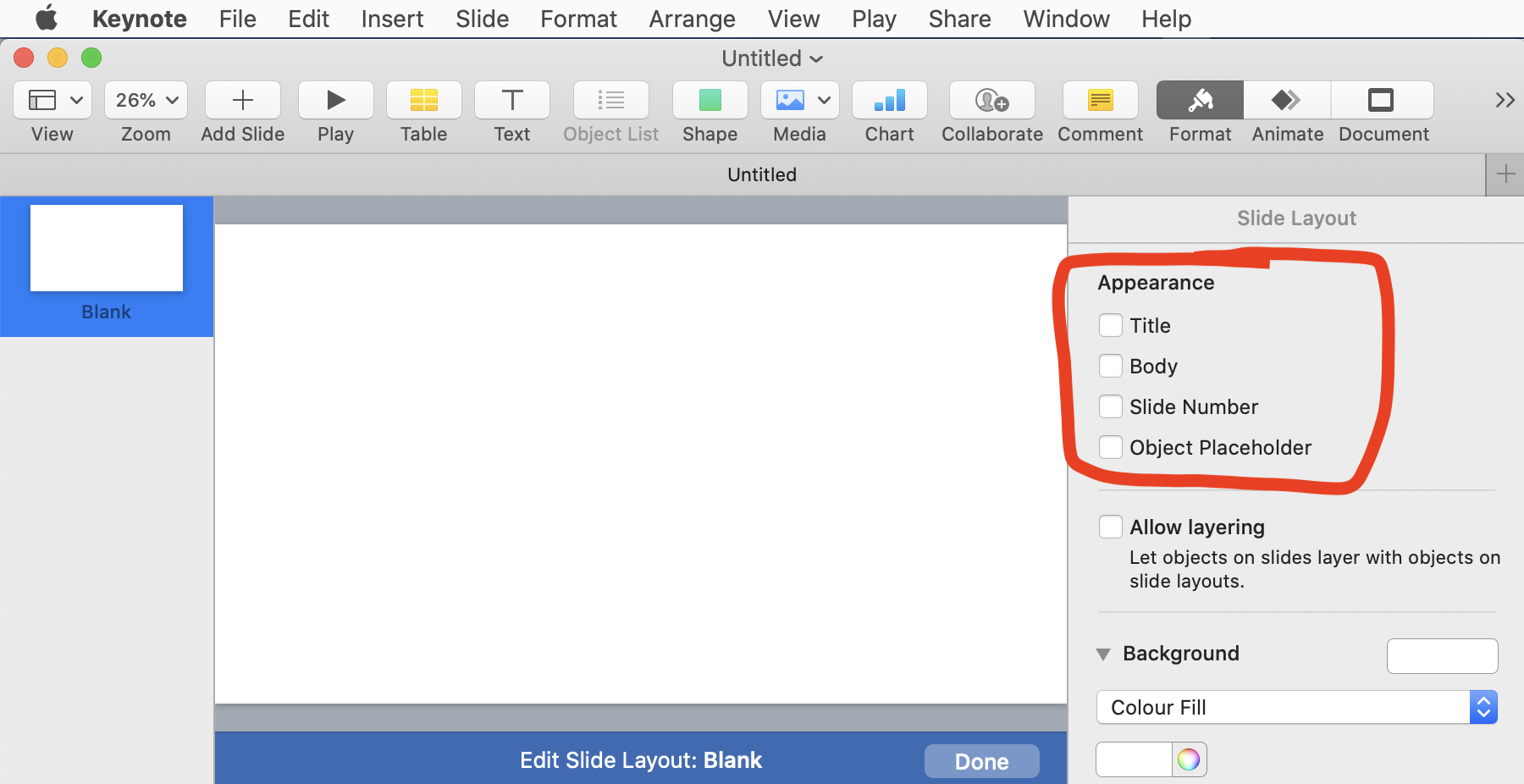Enable the Title checkbox
The image size is (1524, 784).
[1111, 325]
